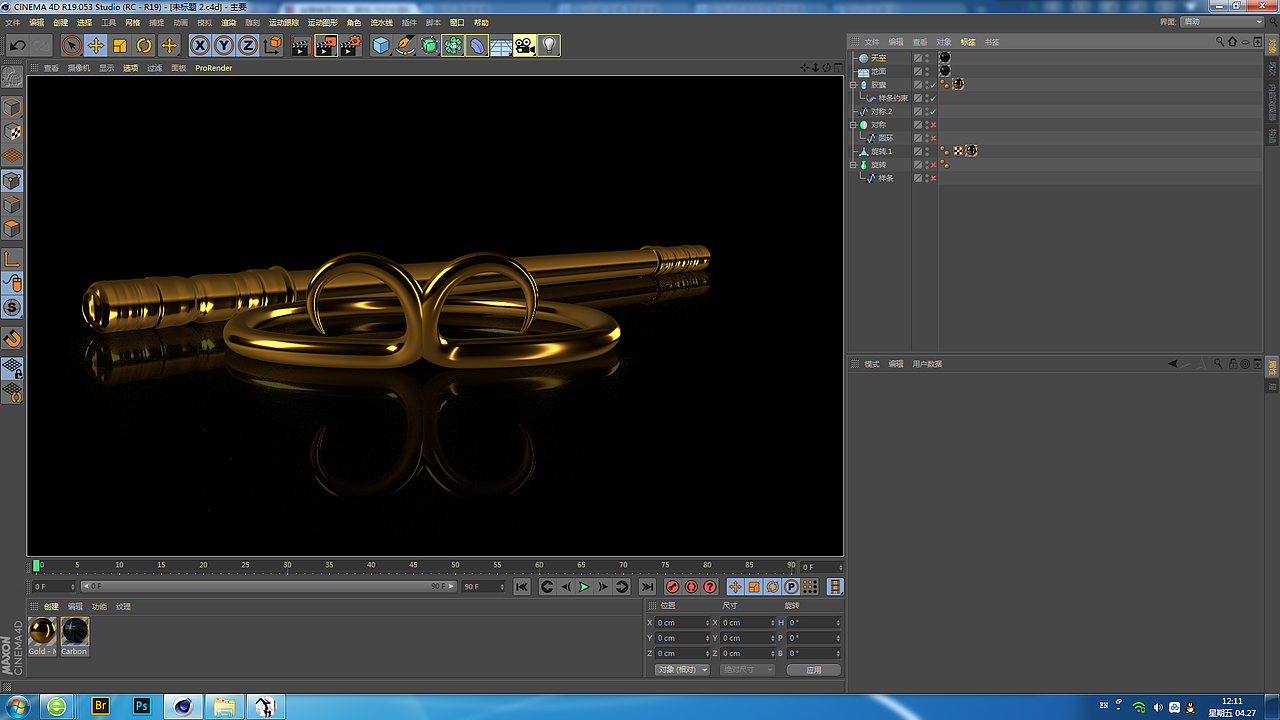Screen dimensions: 1280x720
Task: Open the 帮助 menu in the menu bar
Action: [482, 22]
